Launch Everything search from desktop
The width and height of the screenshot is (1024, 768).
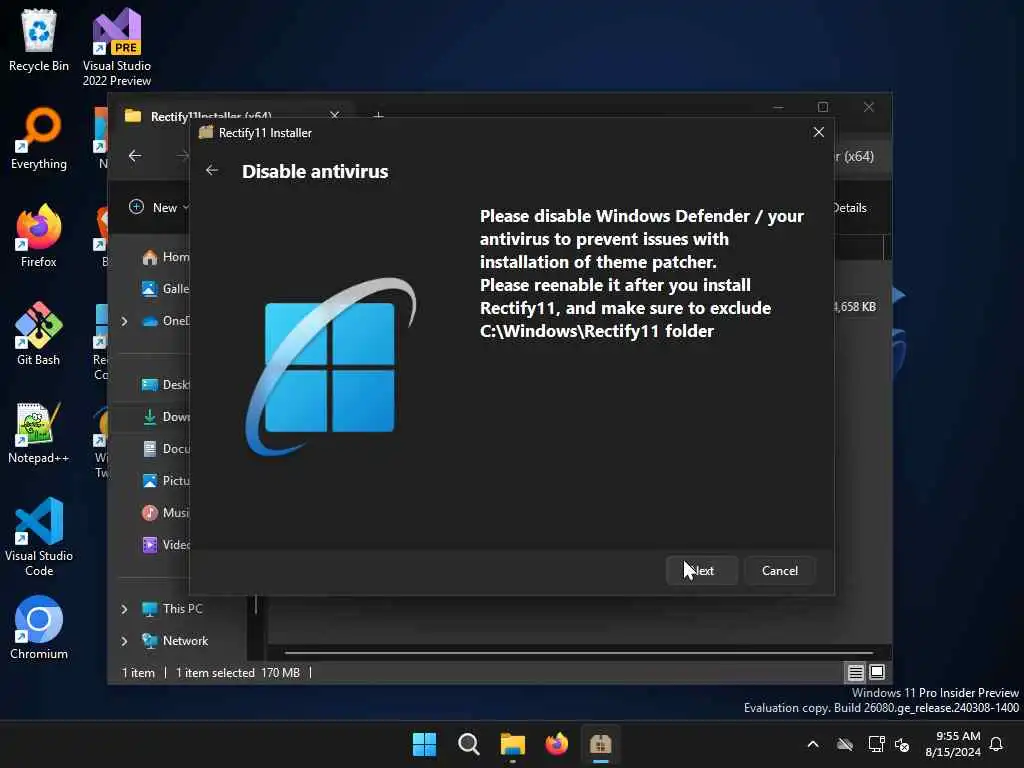[x=39, y=138]
